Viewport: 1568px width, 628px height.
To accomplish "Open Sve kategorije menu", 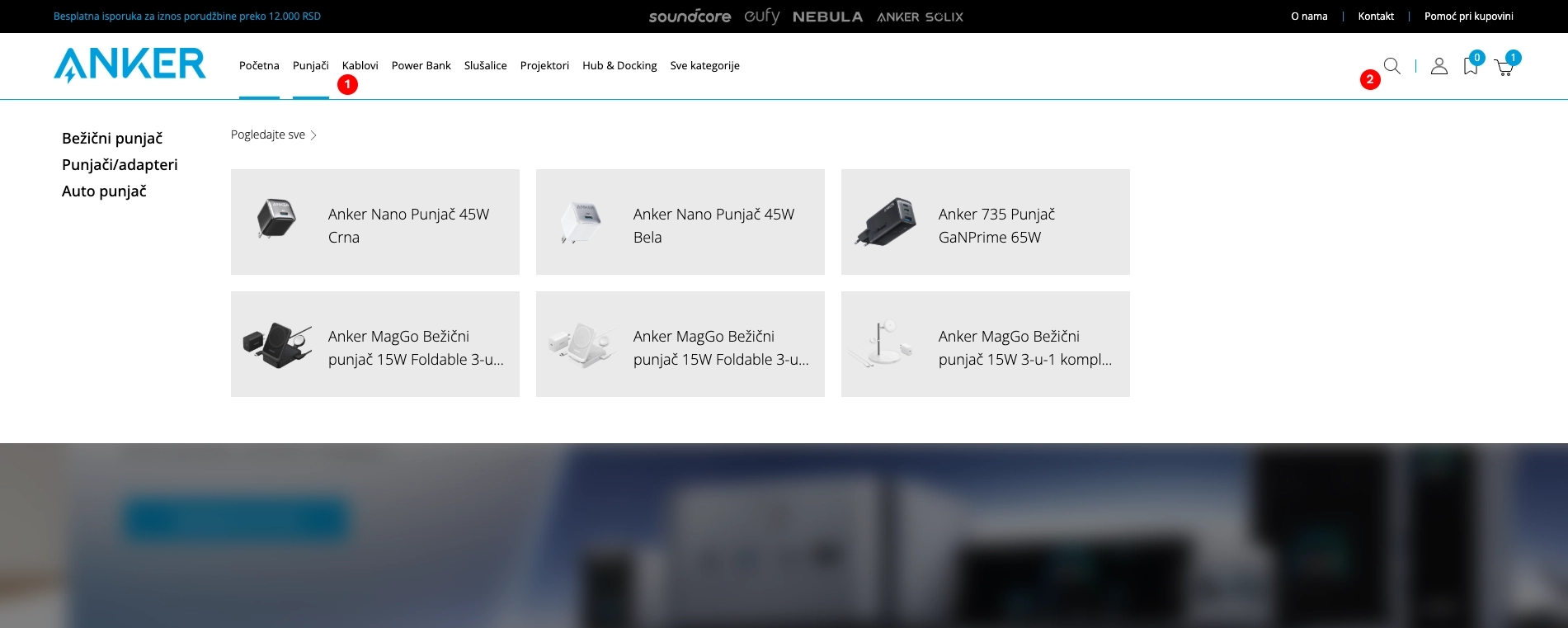I will (x=705, y=65).
